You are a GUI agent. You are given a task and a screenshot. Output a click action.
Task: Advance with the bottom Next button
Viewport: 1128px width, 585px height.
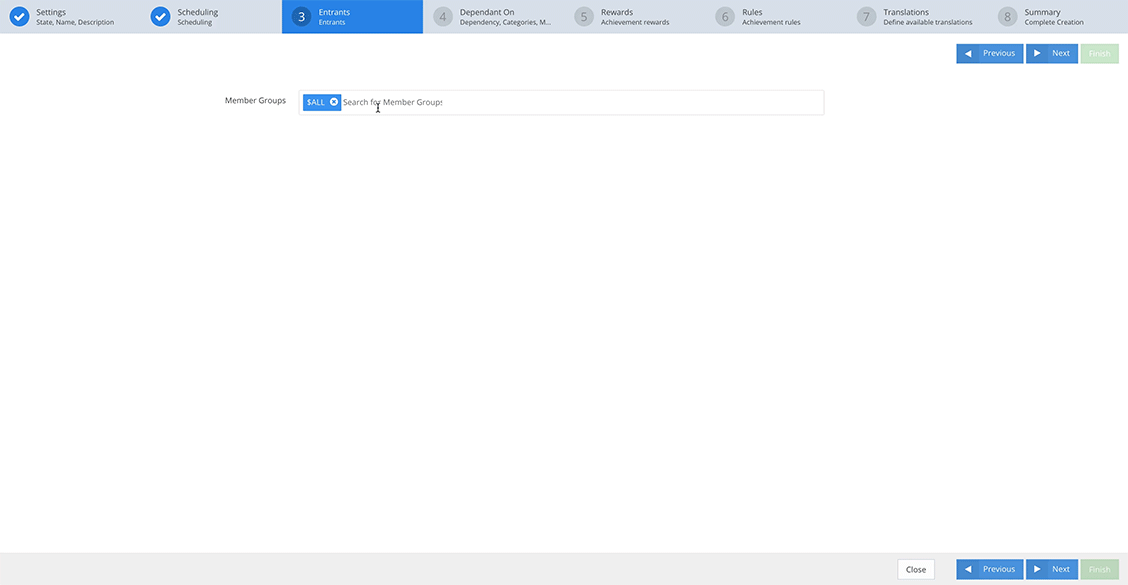point(1052,569)
